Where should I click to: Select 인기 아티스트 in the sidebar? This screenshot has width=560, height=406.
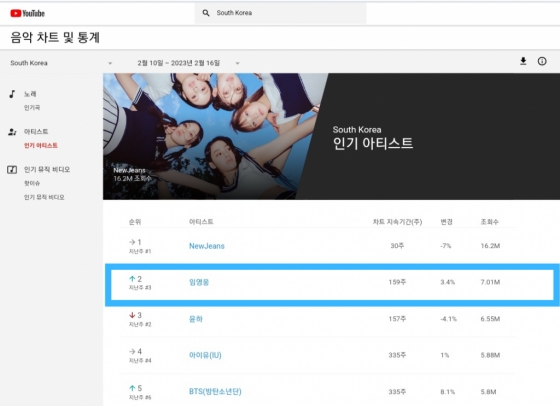[x=41, y=145]
